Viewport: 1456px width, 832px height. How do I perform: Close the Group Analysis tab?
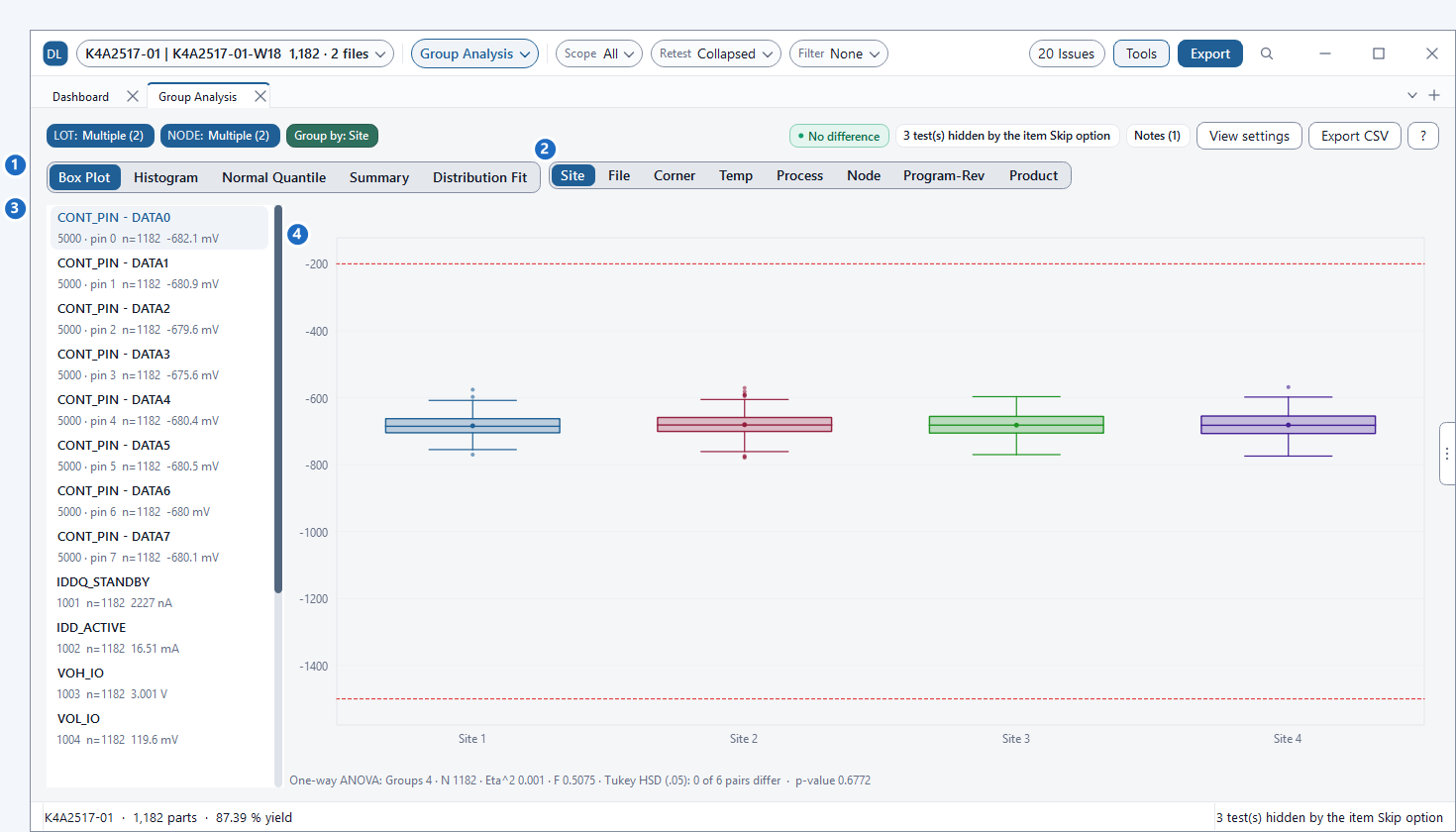[260, 96]
